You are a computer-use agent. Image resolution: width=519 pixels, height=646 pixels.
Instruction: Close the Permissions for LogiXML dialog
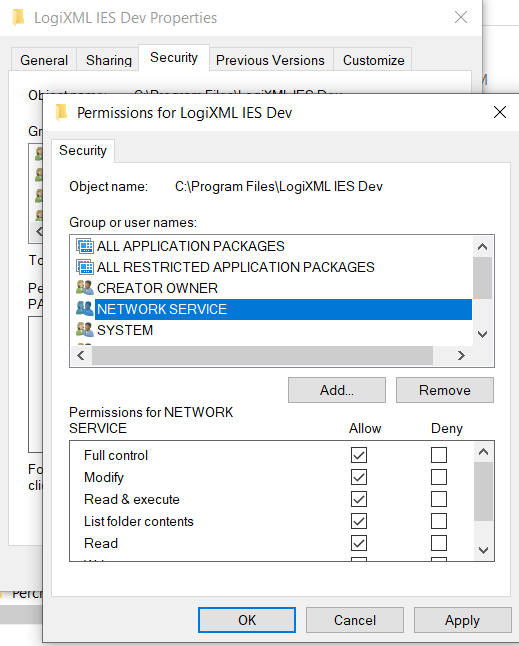[500, 112]
